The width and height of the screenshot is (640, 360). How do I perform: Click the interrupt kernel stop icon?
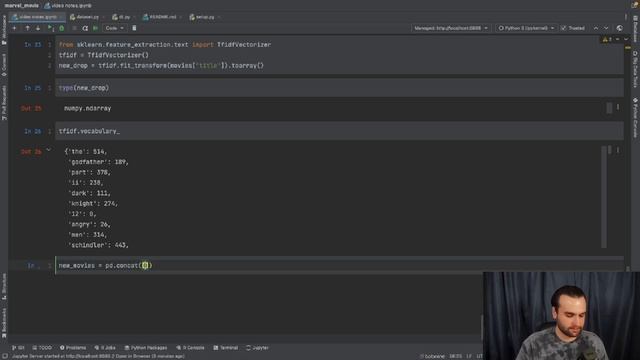coord(74,28)
